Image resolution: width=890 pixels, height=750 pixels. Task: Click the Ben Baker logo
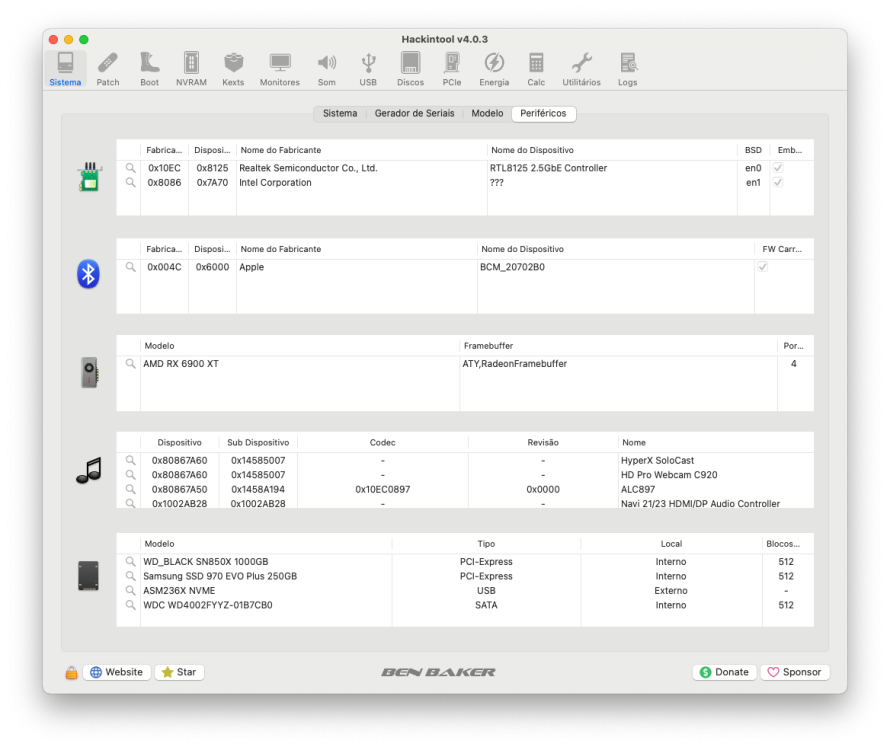click(x=438, y=672)
